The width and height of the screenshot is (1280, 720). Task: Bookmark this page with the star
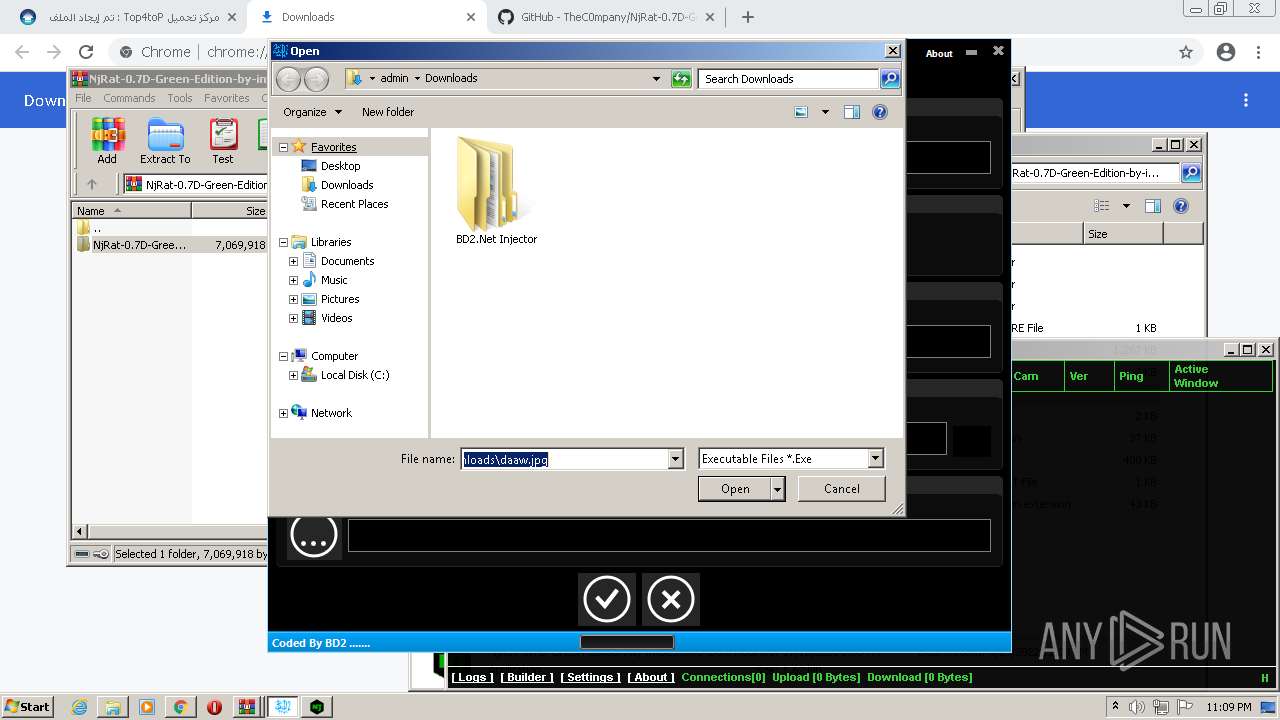click(x=1186, y=52)
